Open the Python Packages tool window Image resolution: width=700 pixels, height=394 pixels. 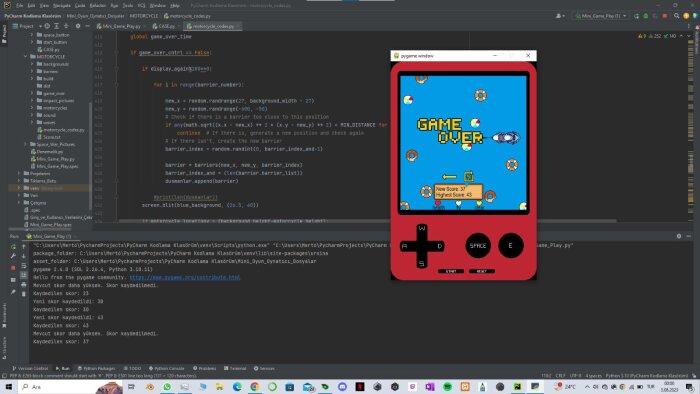point(96,369)
